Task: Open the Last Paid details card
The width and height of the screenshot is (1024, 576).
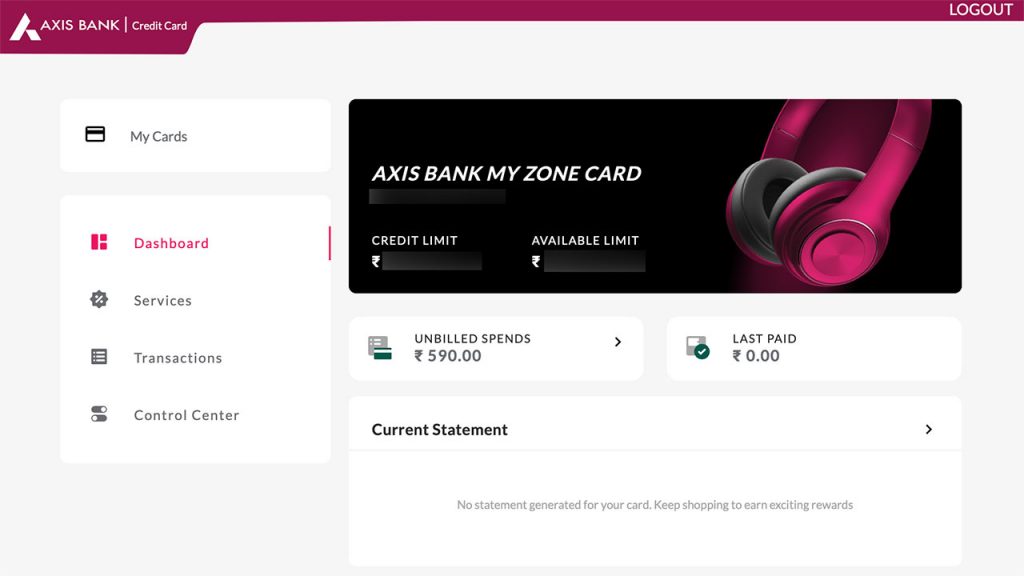Action: pos(813,348)
